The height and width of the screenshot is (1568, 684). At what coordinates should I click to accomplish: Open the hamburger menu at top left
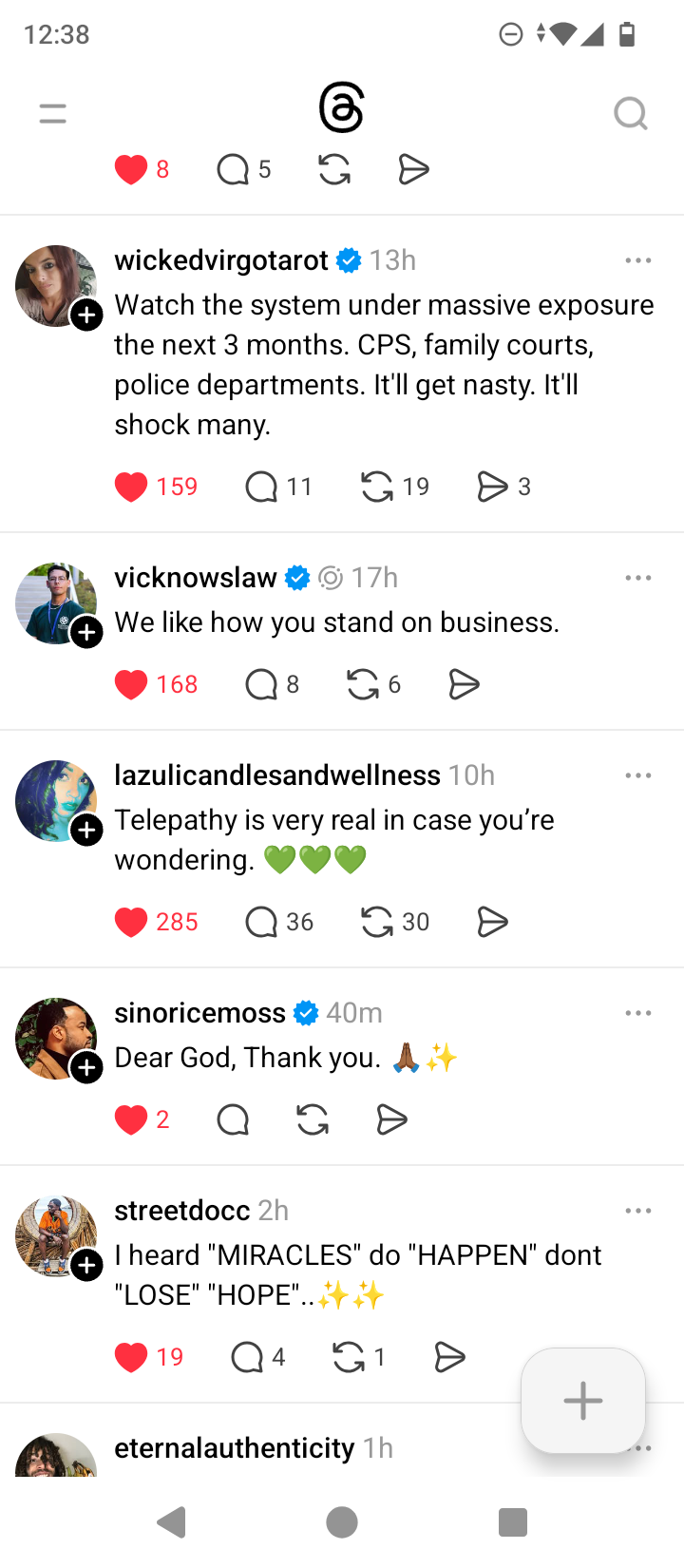53,114
